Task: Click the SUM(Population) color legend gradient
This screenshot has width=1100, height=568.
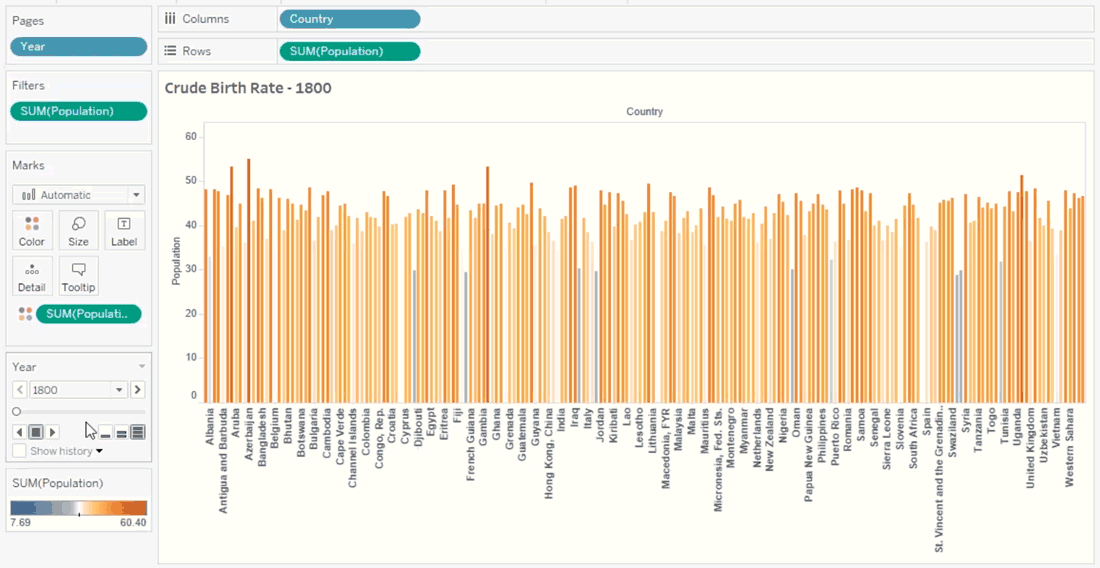Action: tap(78, 508)
